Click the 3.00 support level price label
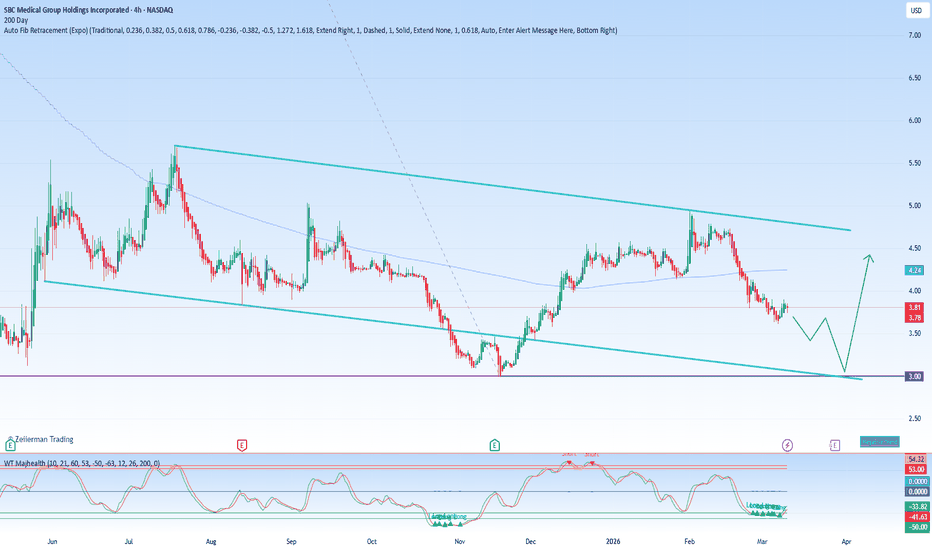 pos(915,376)
